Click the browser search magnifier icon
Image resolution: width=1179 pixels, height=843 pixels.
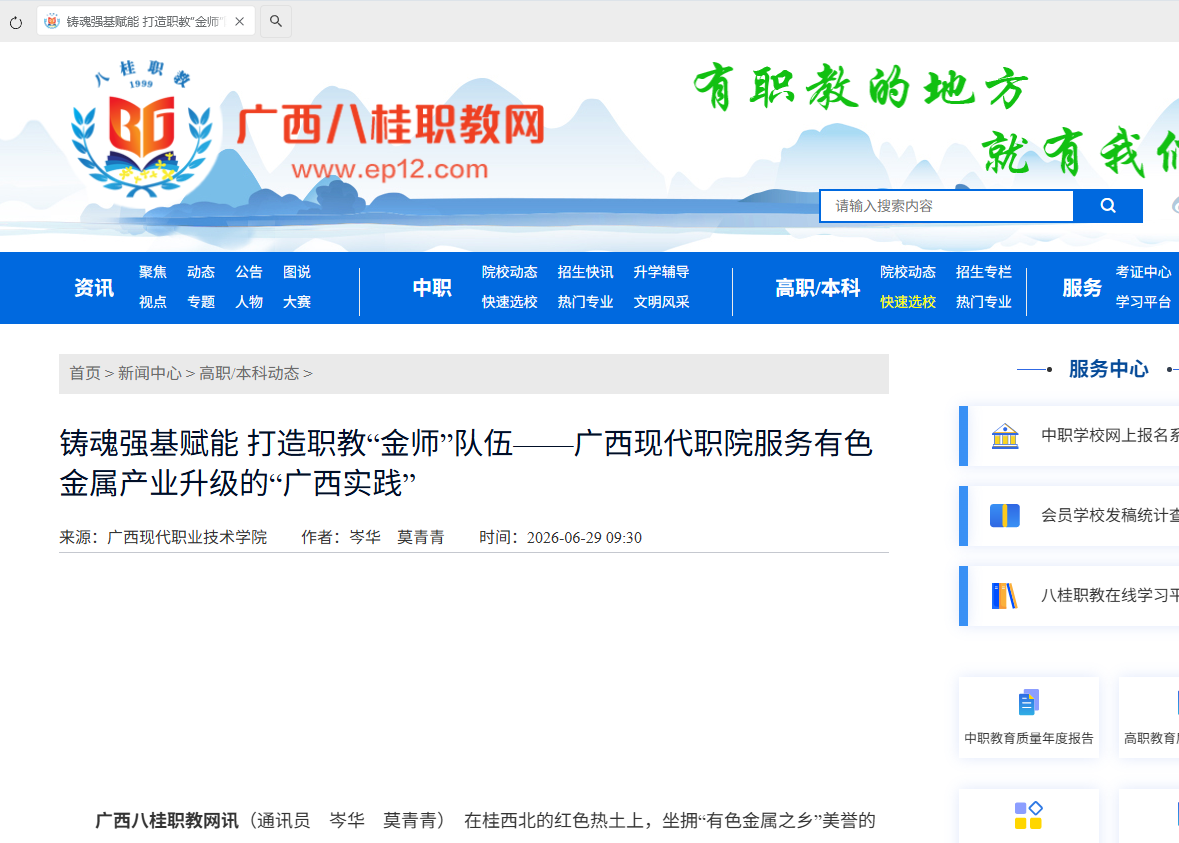[x=276, y=21]
